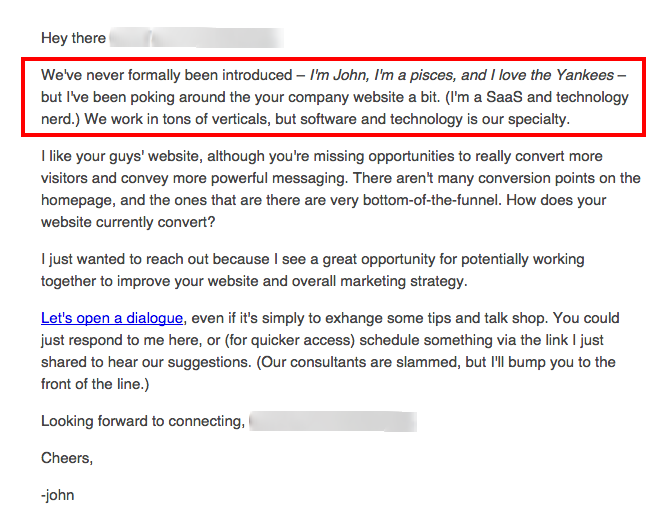Click the blurred recipient name after greeting
Screen dimensions: 669x529
coord(197,38)
